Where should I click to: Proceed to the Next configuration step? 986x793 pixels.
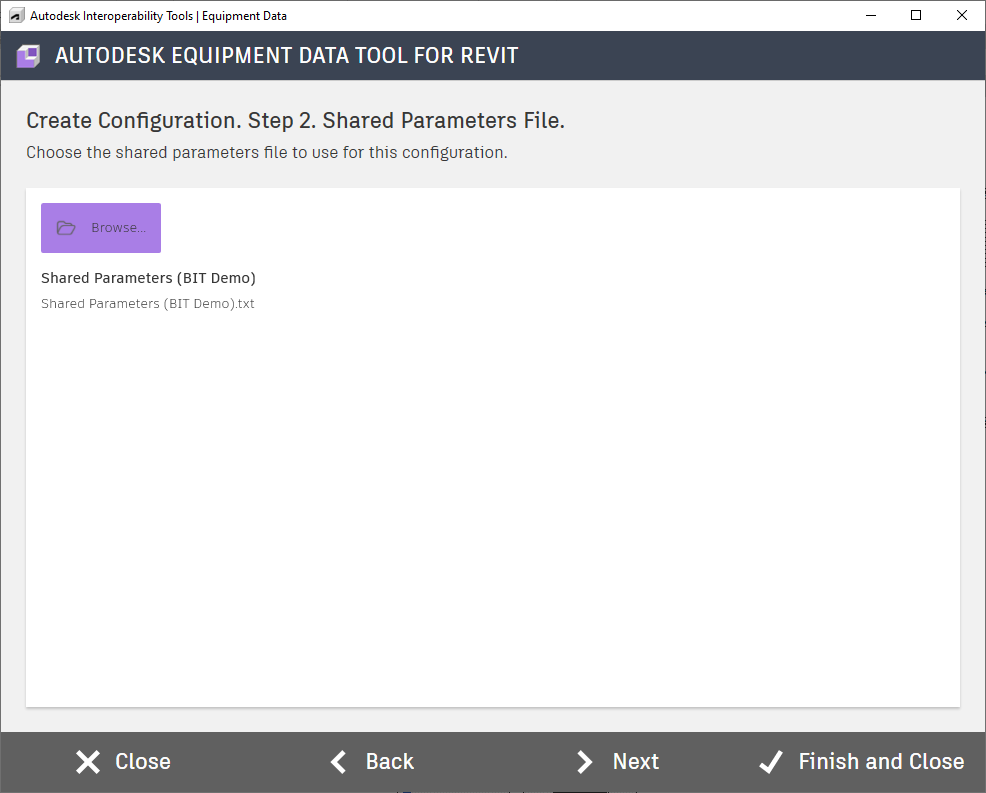pyautogui.click(x=618, y=762)
